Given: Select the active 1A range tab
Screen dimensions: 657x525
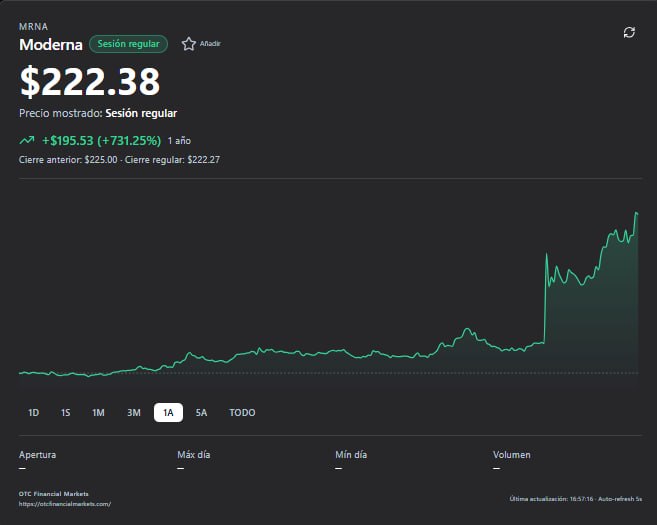Looking at the screenshot, I should [168, 413].
